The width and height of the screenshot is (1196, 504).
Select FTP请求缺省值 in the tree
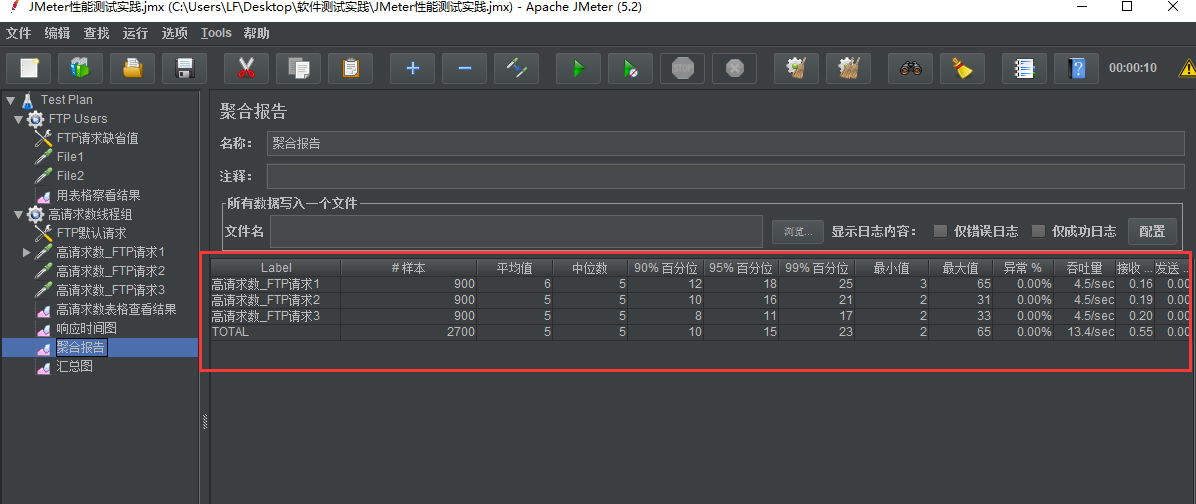tap(97, 138)
